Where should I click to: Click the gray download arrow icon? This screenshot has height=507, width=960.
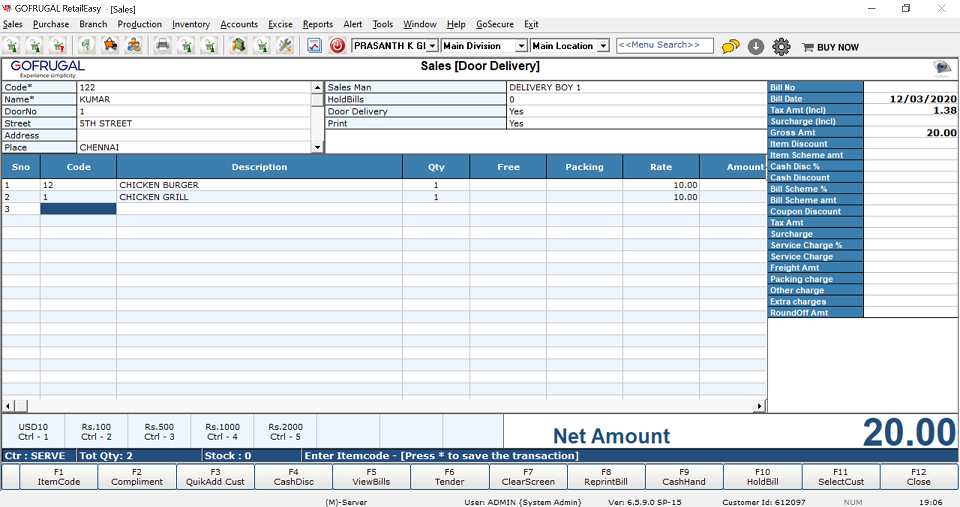point(756,46)
